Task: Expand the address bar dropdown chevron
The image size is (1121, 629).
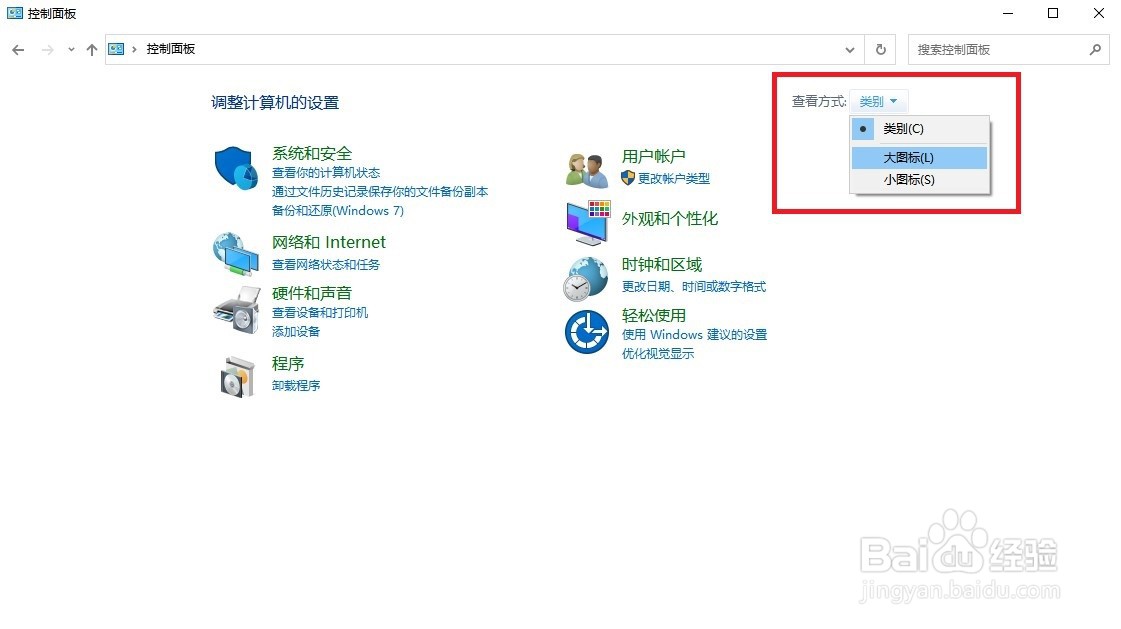Action: [850, 49]
